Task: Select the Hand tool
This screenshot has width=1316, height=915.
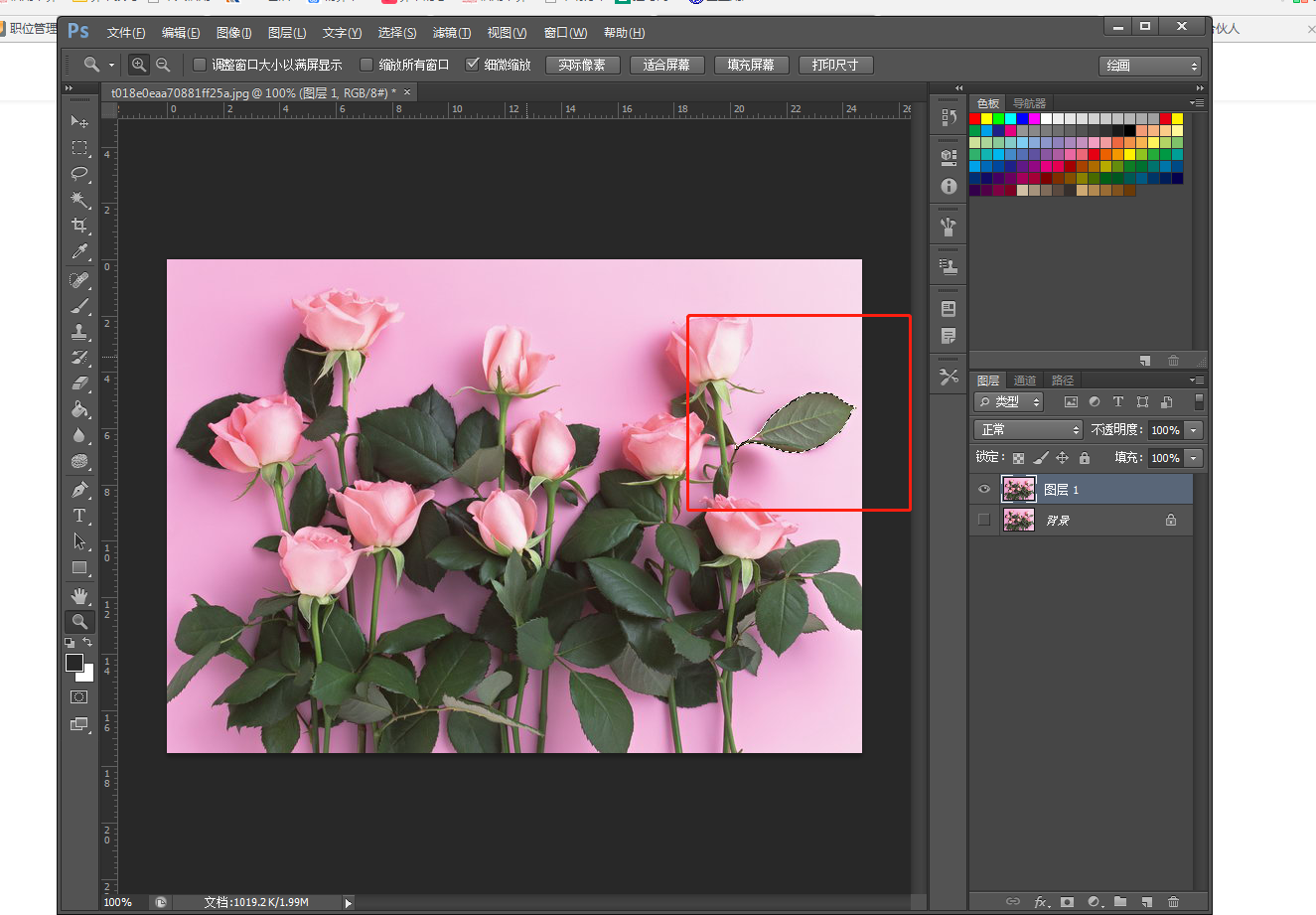Action: pos(79,595)
